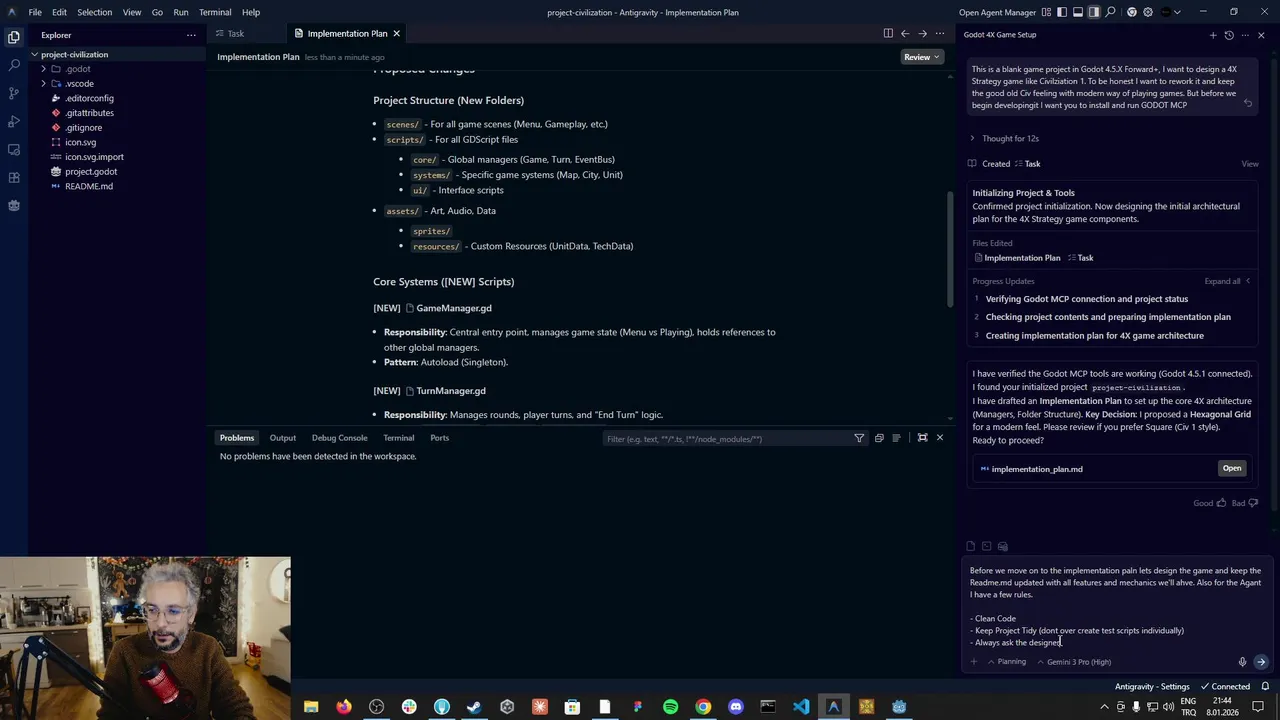Switch to the Output panel tab
The height and width of the screenshot is (720, 1280).
point(283,438)
